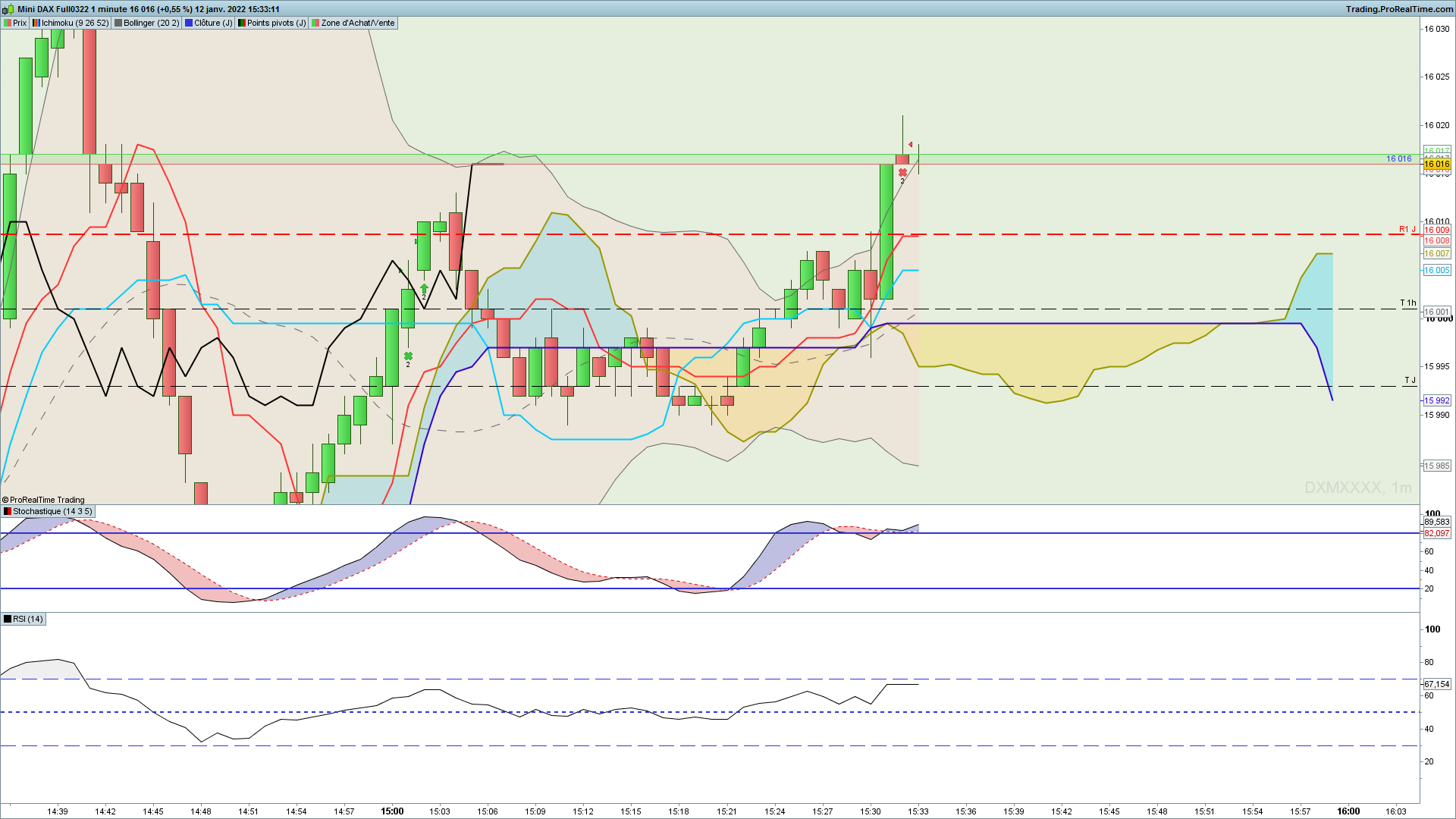This screenshot has width=1456, height=819.
Task: Select the Bollinger (20 2) indicator label
Action: [x=147, y=23]
